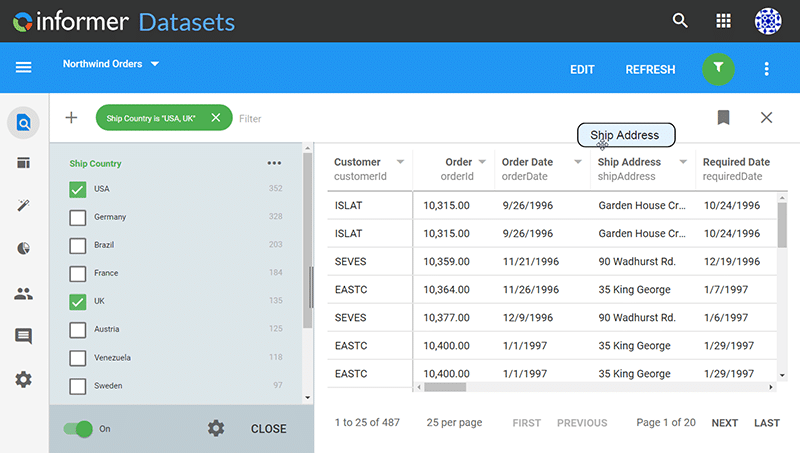Click the 1/7/1997 required date cell
This screenshot has height=453, width=800.
pos(726,289)
